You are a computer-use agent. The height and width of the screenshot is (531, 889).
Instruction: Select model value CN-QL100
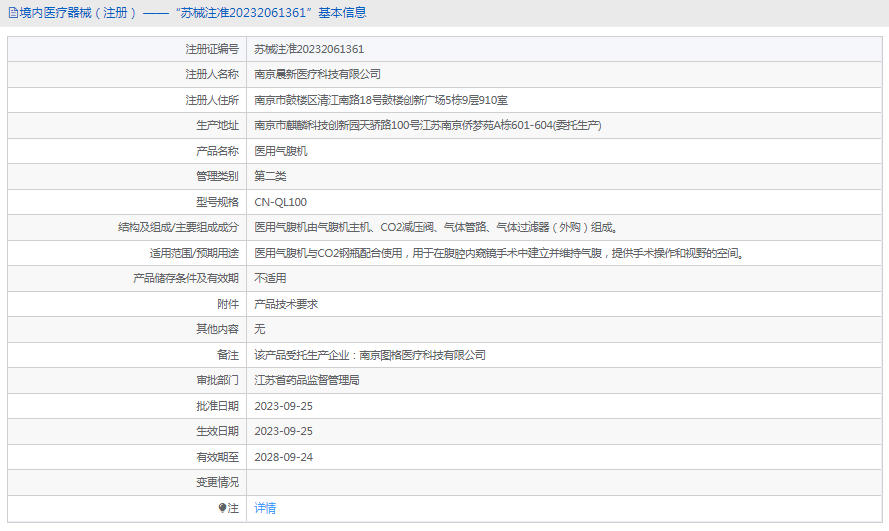pyautogui.click(x=281, y=202)
